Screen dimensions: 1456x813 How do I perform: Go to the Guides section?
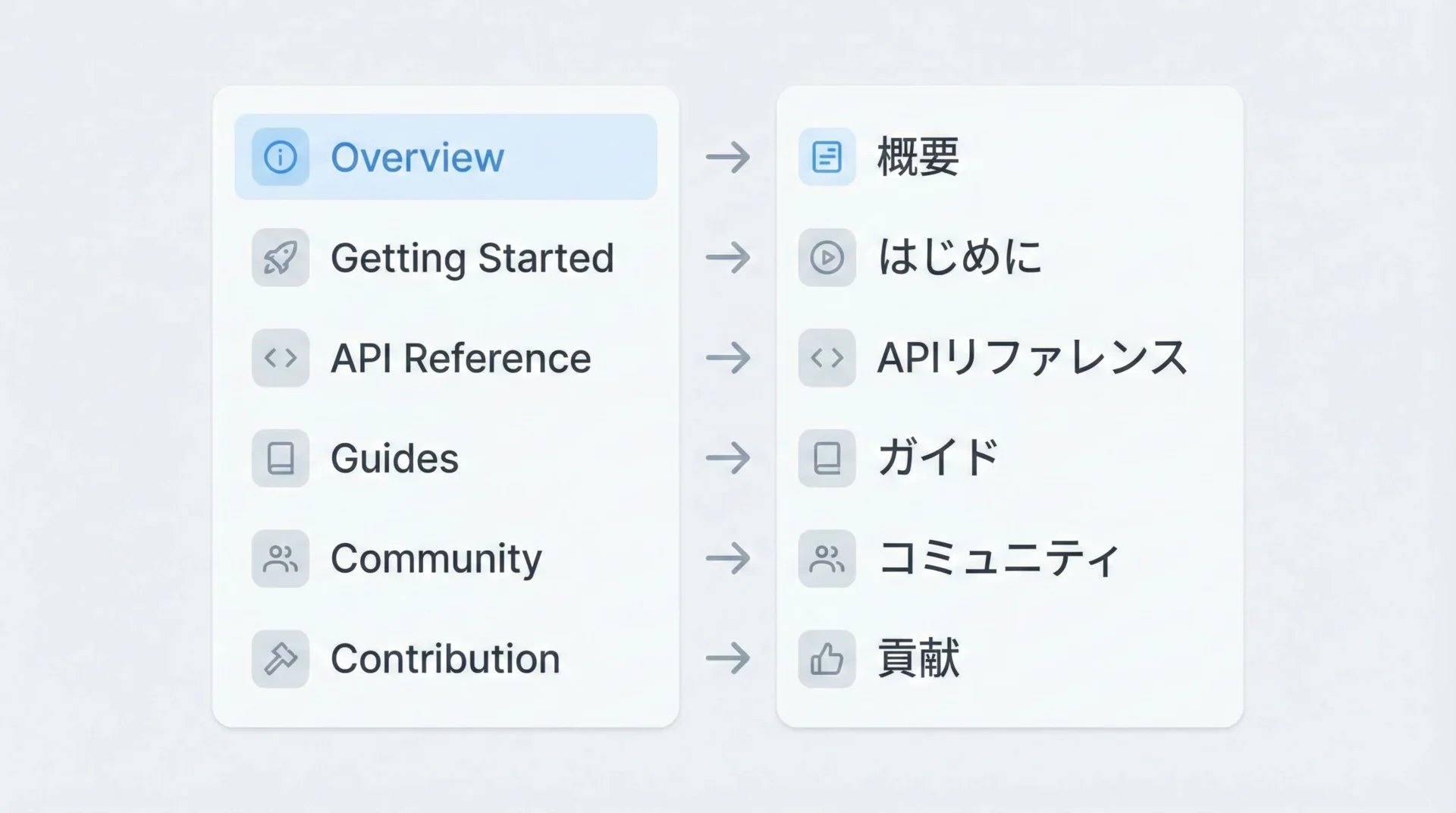394,459
